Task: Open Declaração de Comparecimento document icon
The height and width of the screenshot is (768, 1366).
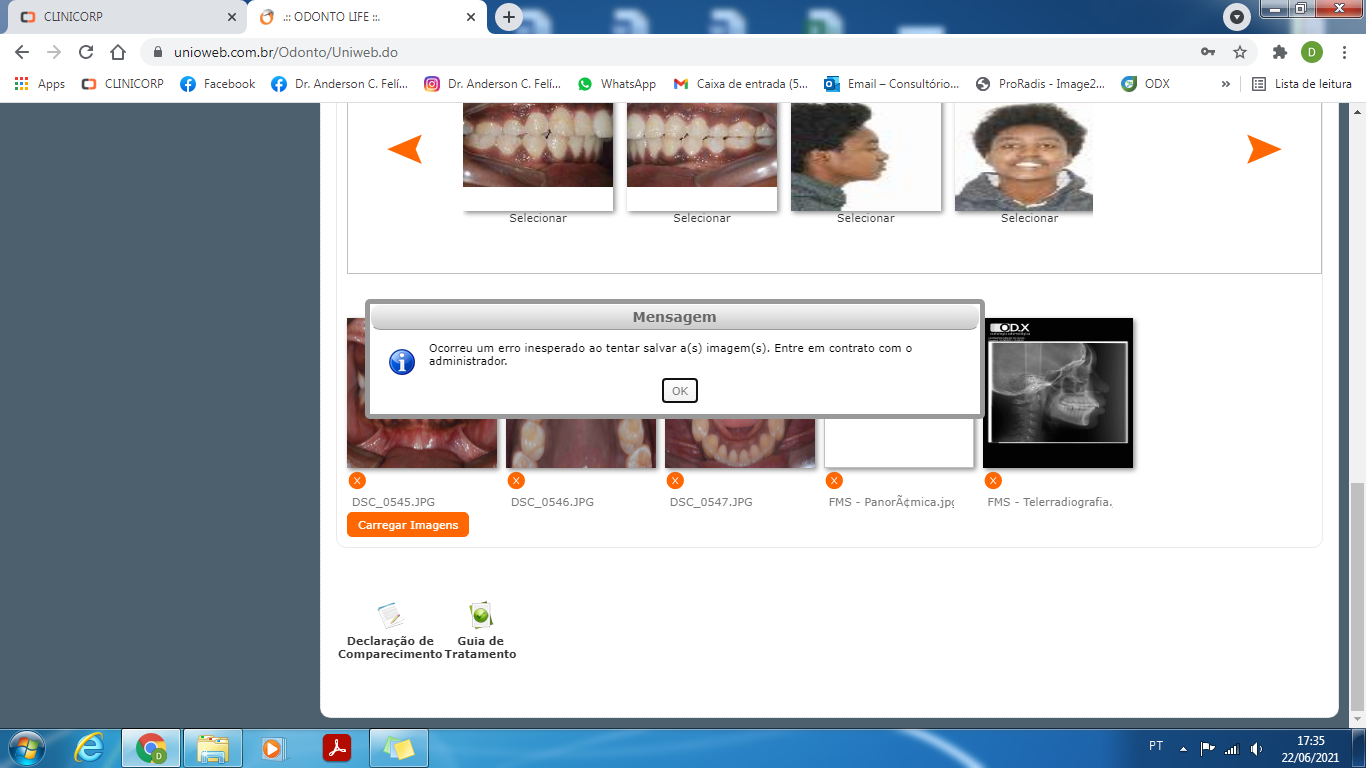Action: 390,615
